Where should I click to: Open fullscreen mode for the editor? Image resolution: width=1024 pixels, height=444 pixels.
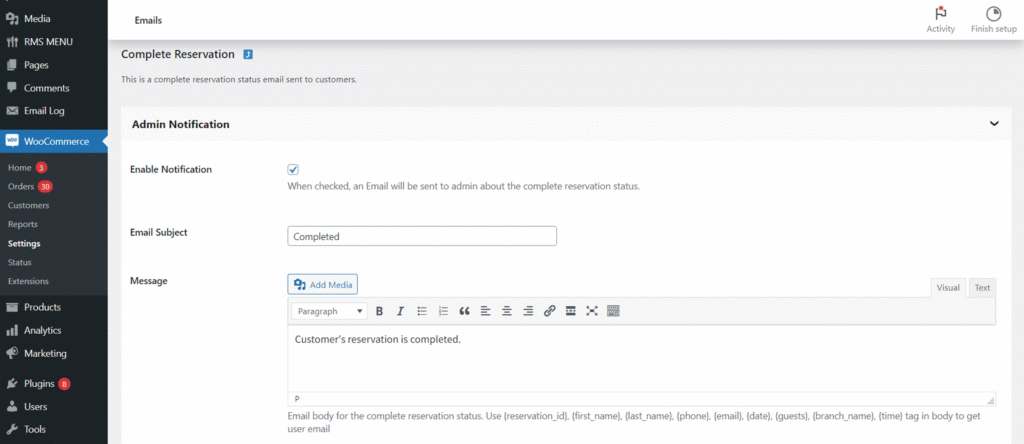click(592, 311)
